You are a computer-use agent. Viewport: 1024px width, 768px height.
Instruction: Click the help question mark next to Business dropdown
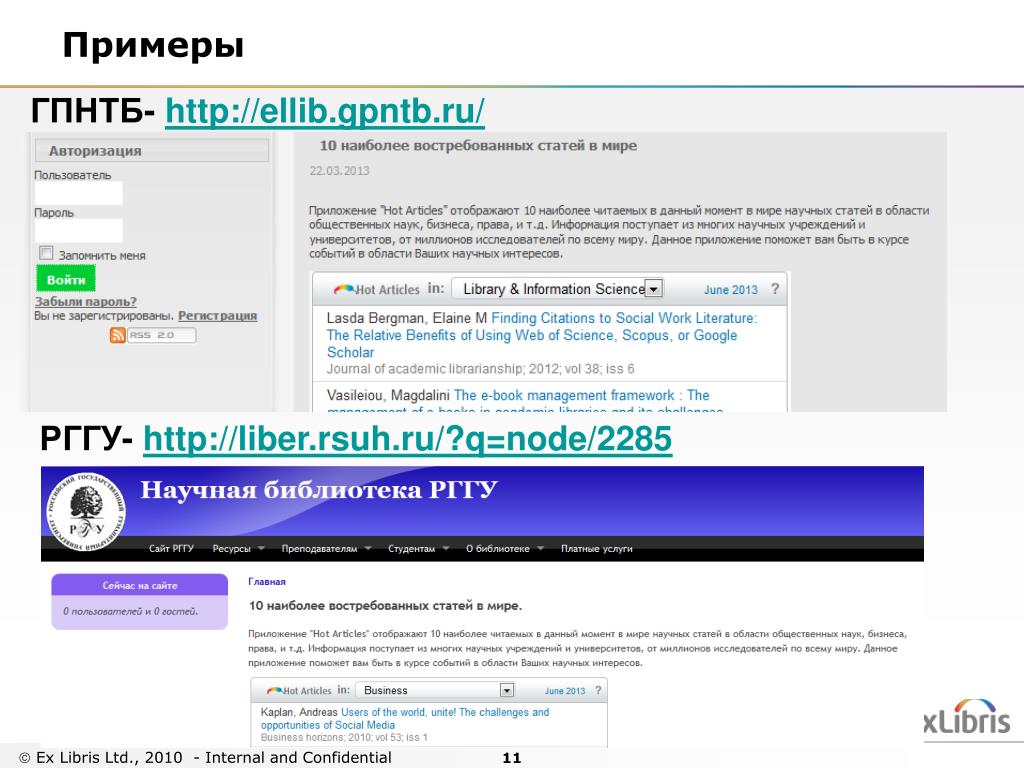(598, 690)
